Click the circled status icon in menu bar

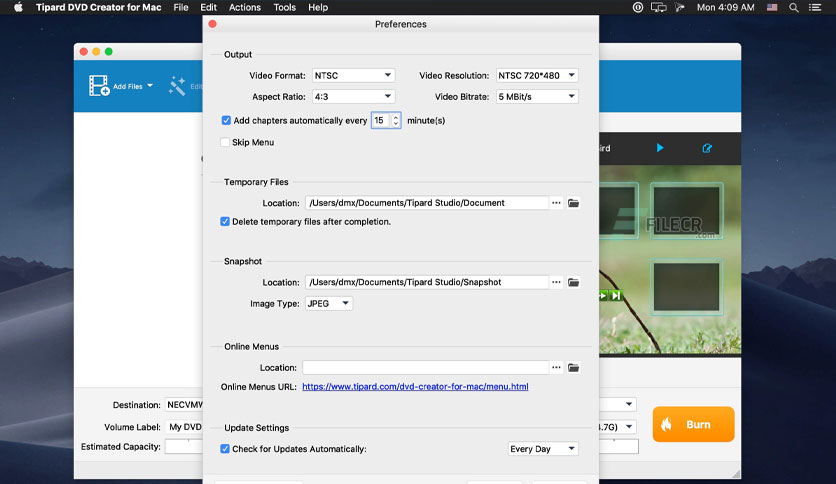[638, 7]
